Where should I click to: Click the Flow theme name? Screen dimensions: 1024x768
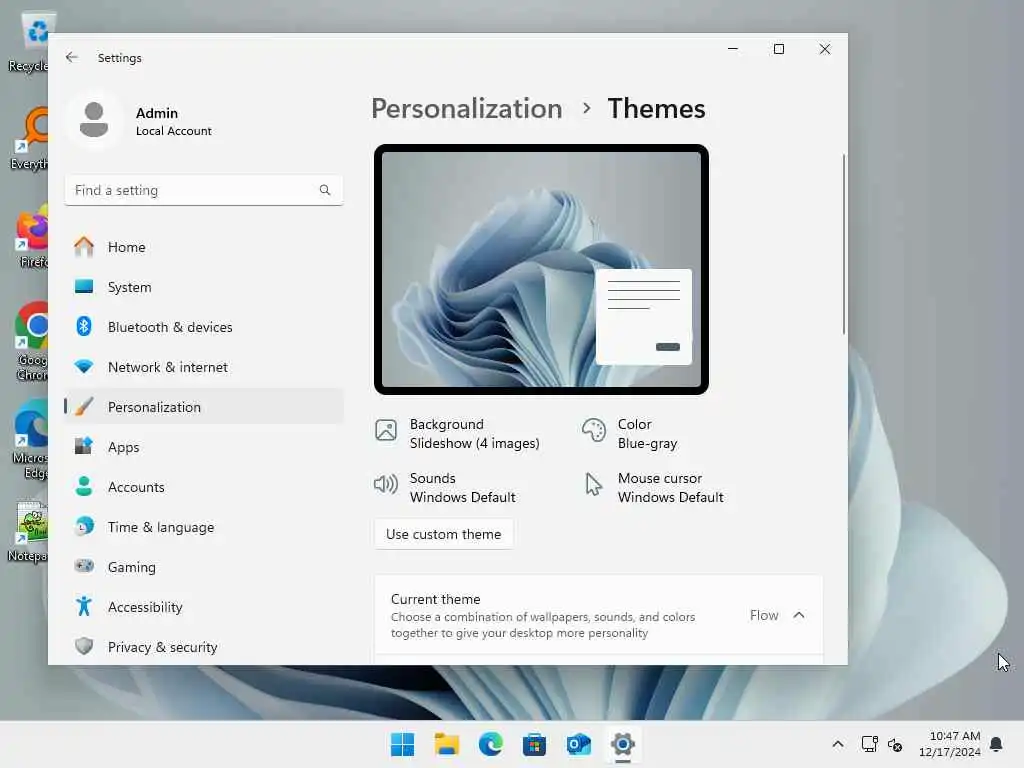[x=763, y=615]
